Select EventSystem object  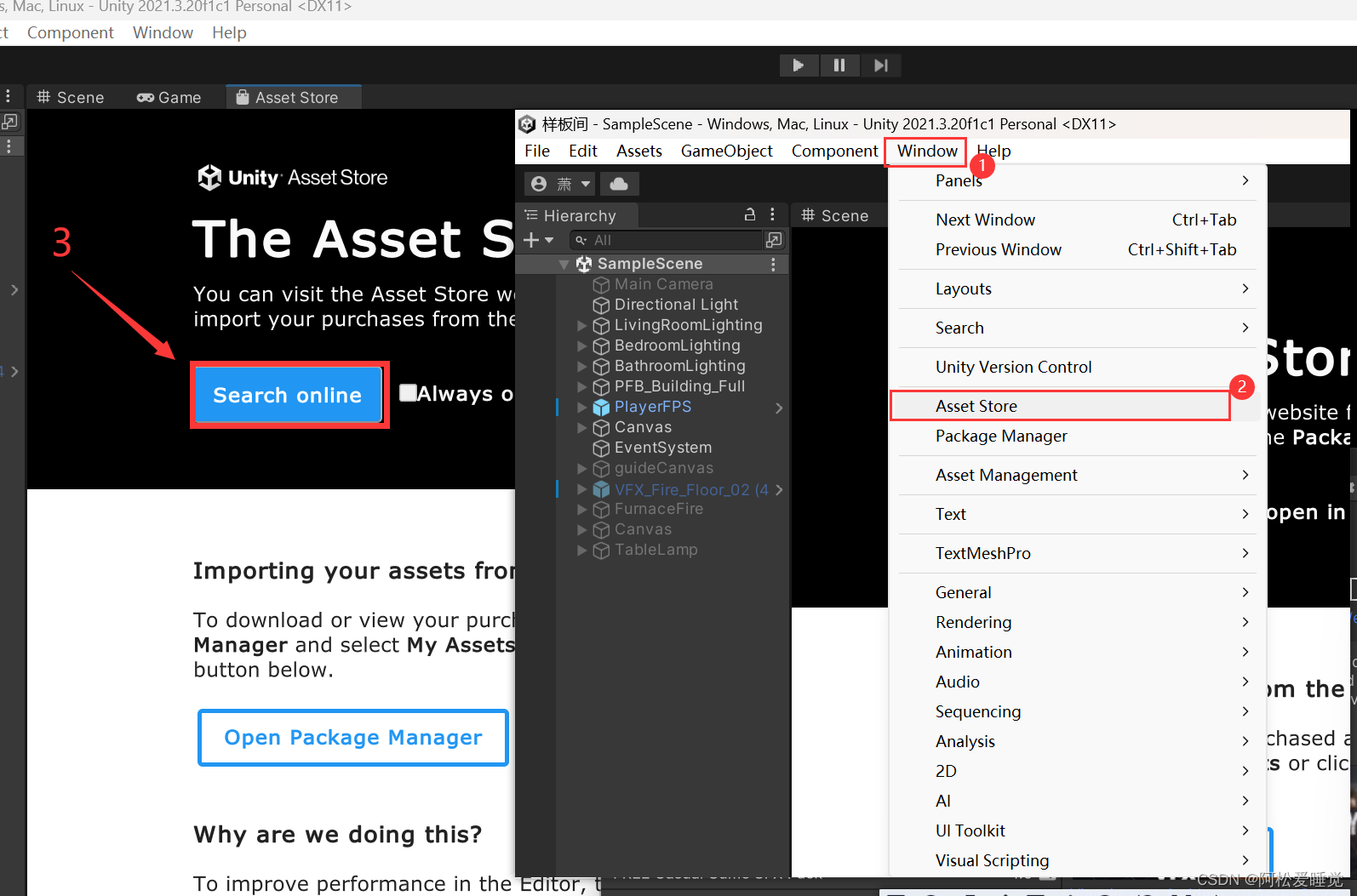click(x=663, y=448)
